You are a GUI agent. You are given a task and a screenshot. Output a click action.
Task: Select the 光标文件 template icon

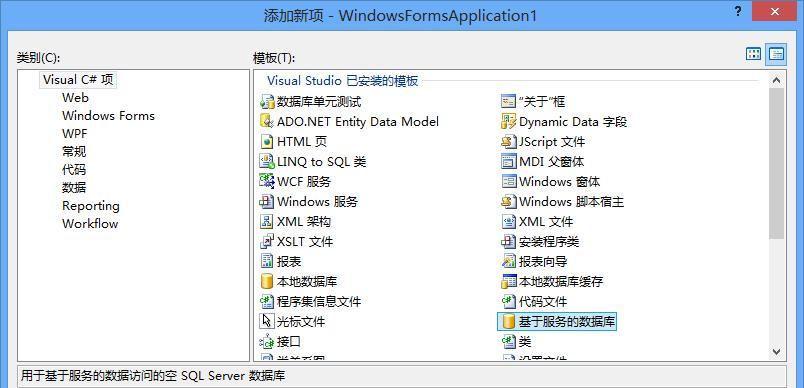pyautogui.click(x=267, y=321)
